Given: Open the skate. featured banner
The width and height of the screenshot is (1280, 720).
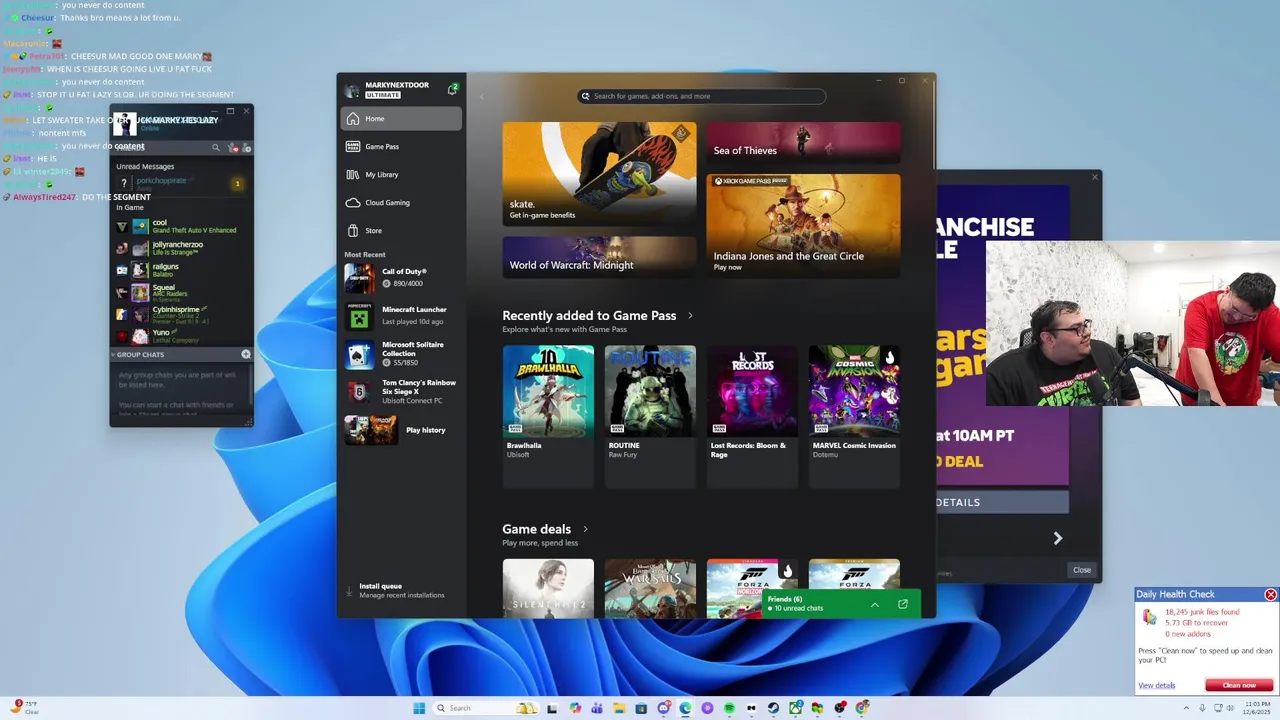Looking at the screenshot, I should coord(599,174).
